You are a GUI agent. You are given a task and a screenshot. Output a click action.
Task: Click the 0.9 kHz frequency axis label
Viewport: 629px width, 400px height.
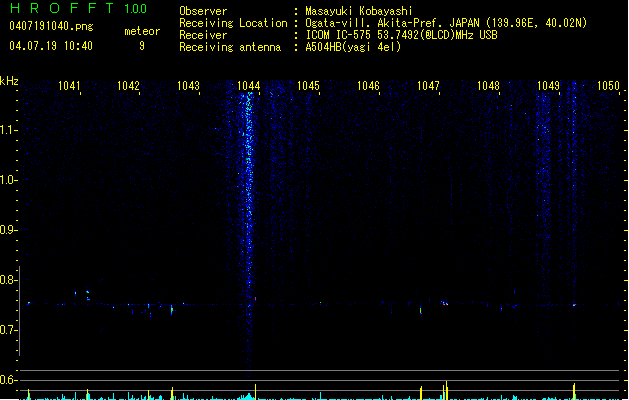pyautogui.click(x=8, y=230)
